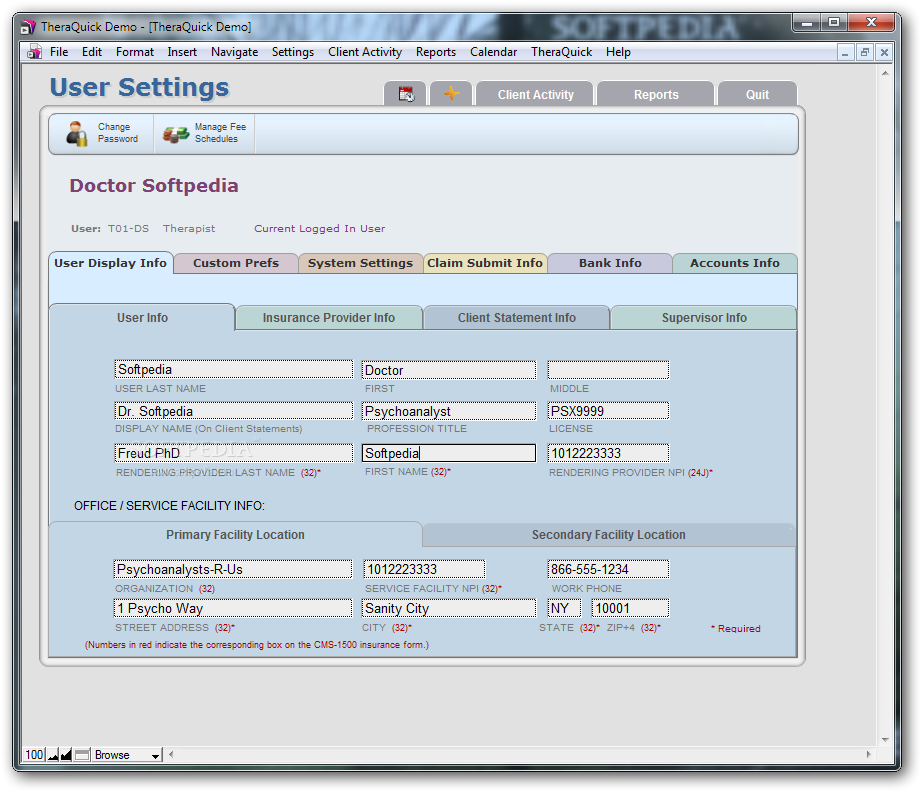Click the TheraQuick app icon in title bar
Image resolution: width=922 pixels, height=792 pixels.
click(x=28, y=27)
